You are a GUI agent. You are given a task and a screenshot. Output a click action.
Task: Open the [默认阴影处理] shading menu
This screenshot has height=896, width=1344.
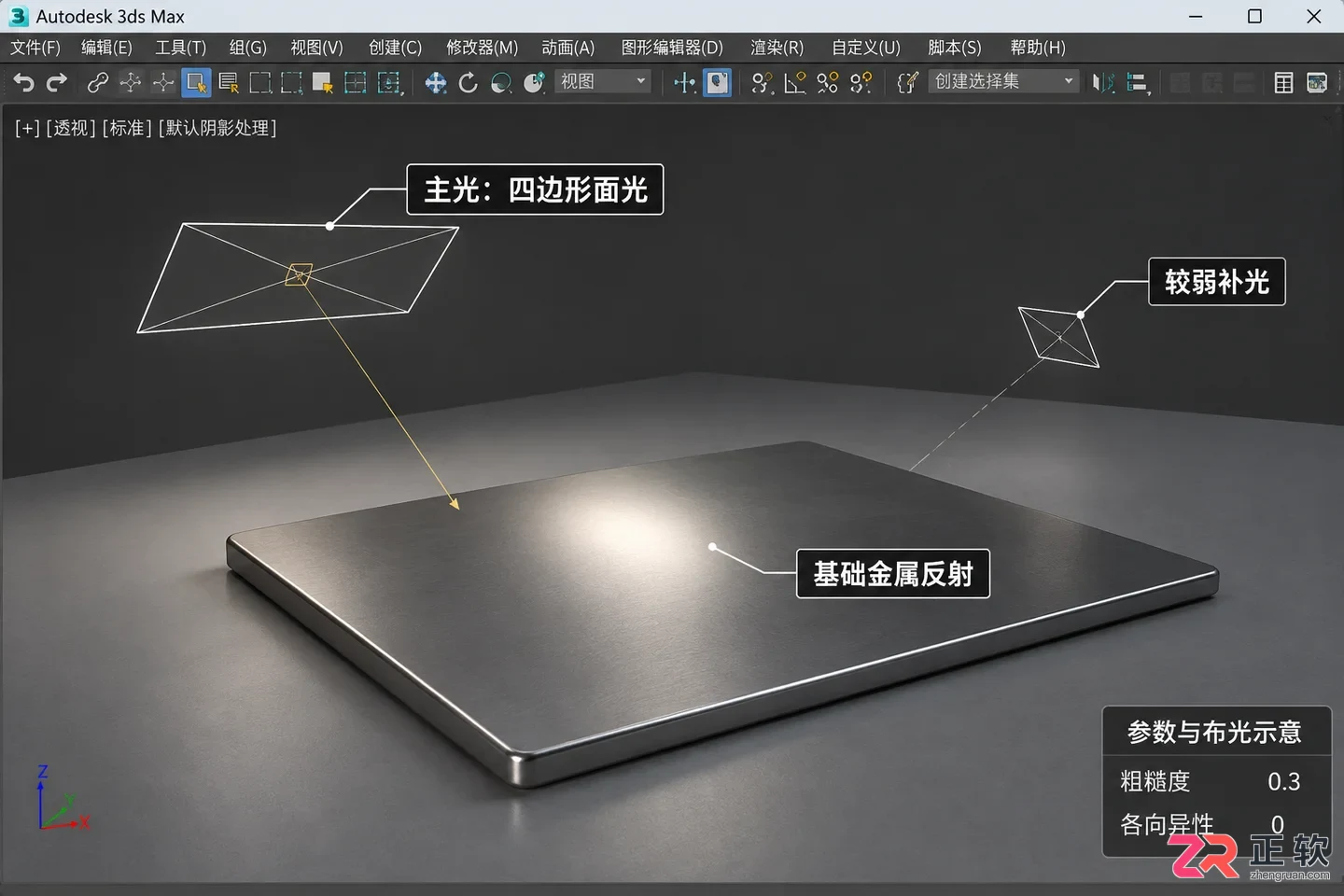point(217,128)
